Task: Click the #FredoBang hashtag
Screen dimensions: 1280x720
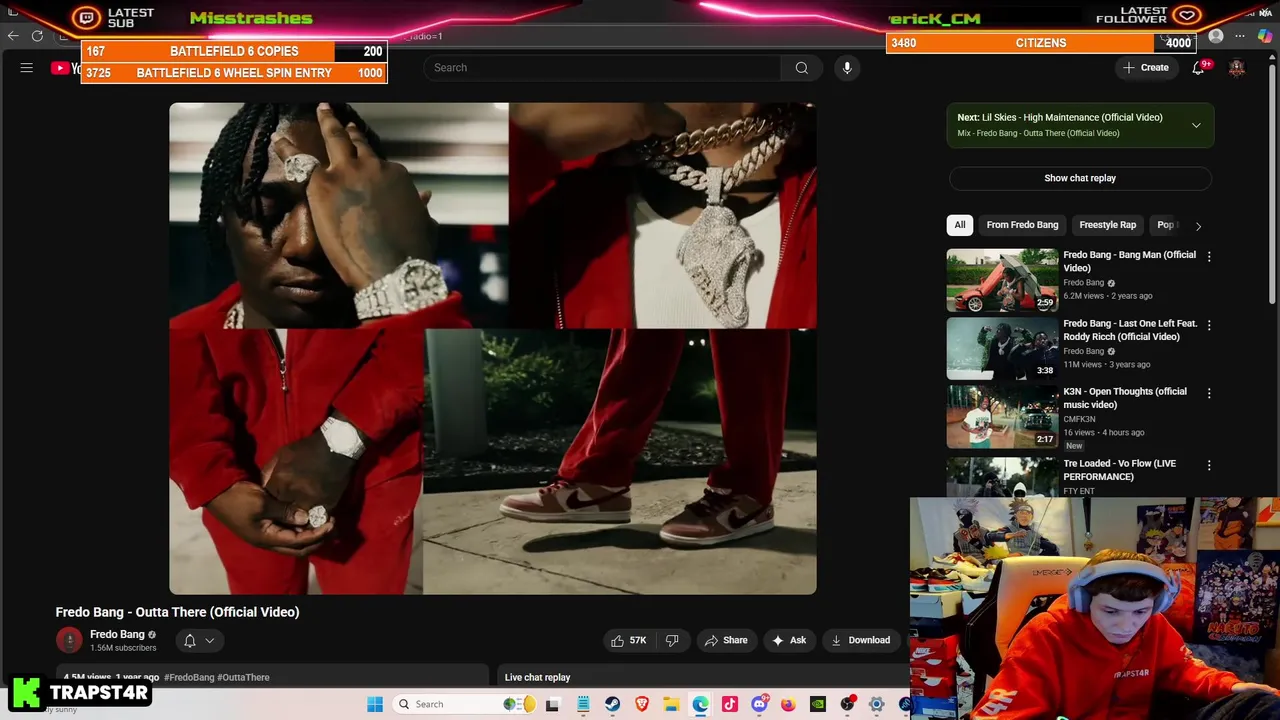Action: [x=189, y=677]
